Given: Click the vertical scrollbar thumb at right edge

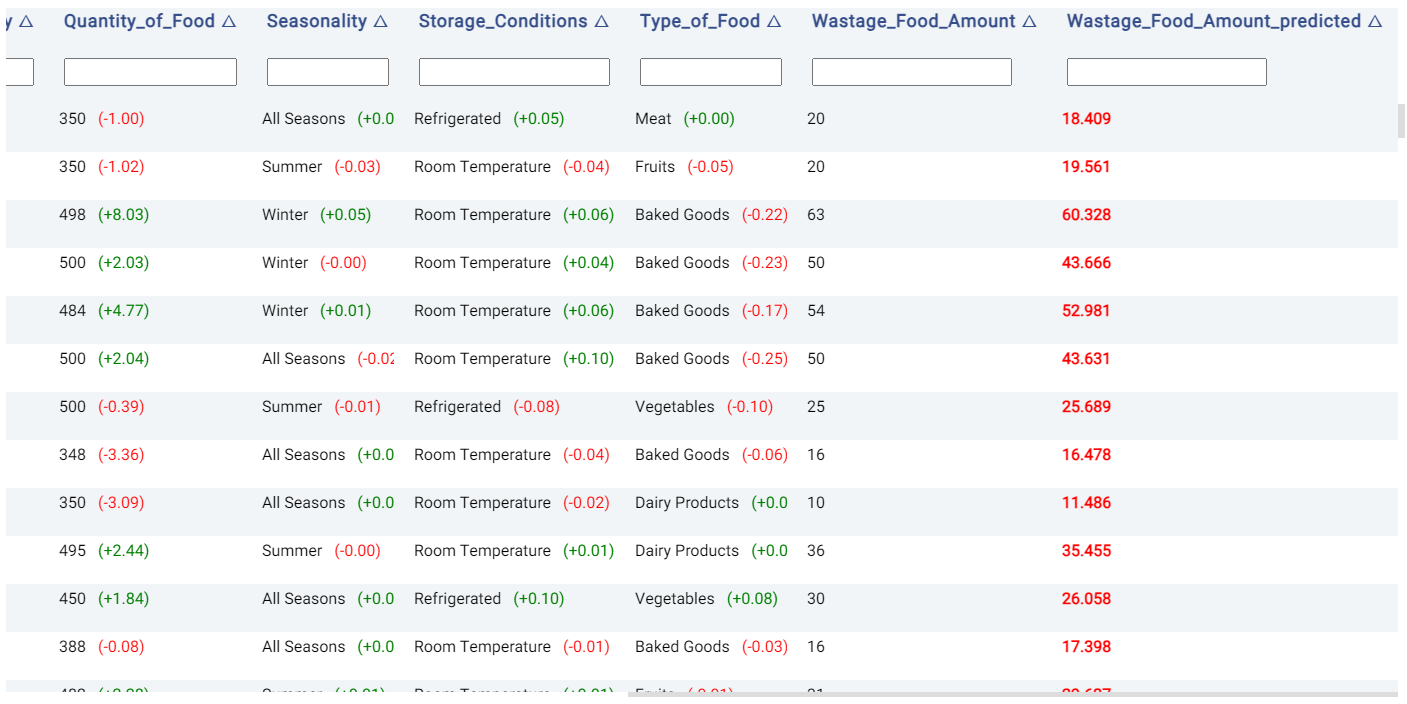Looking at the screenshot, I should (x=1401, y=120).
